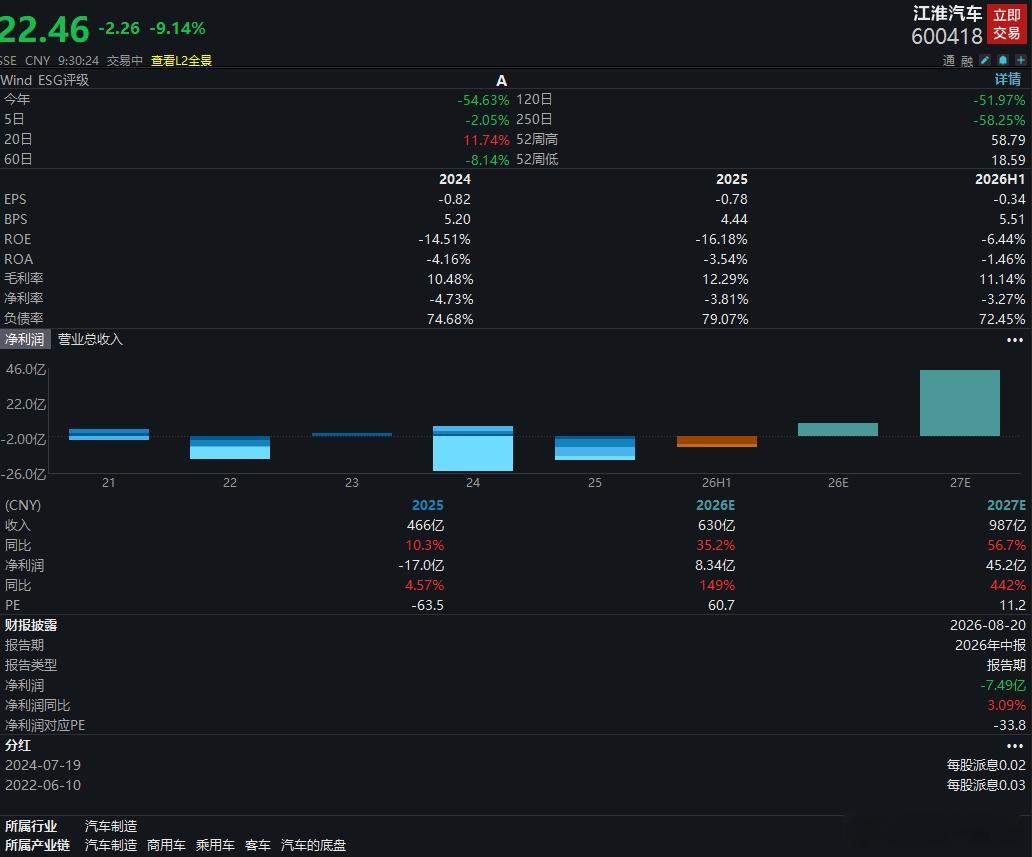Click the 乘用车 industry chain tag
The width and height of the screenshot is (1032, 857).
[215, 845]
